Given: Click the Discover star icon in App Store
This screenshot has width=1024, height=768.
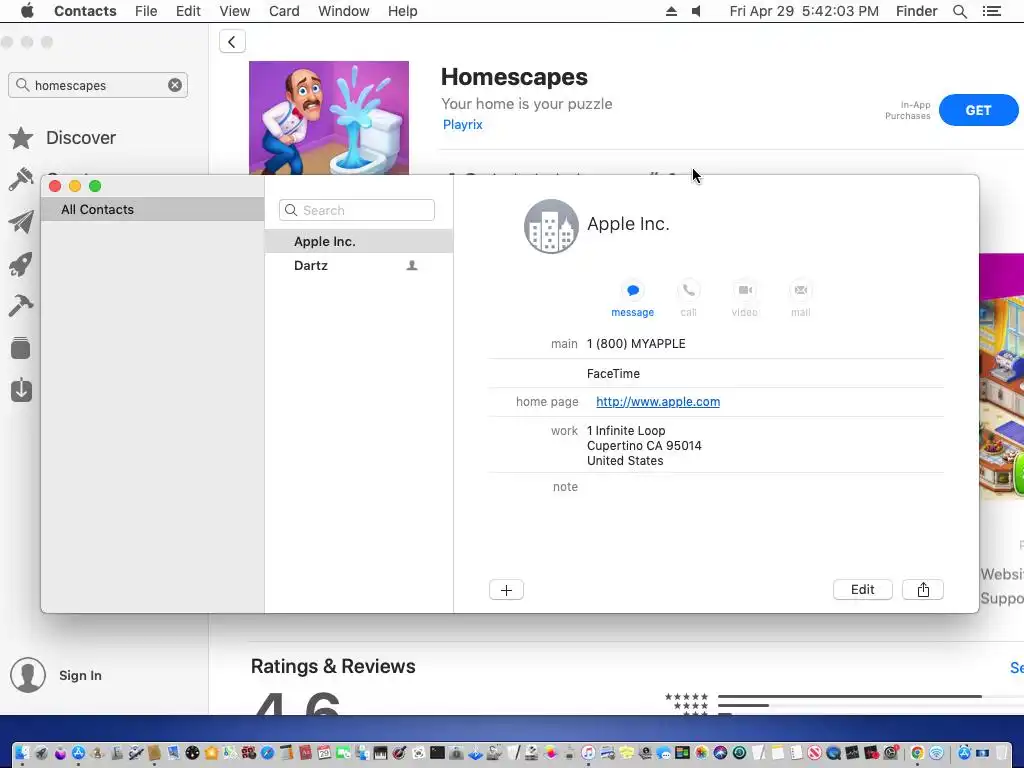Looking at the screenshot, I should click(21, 138).
